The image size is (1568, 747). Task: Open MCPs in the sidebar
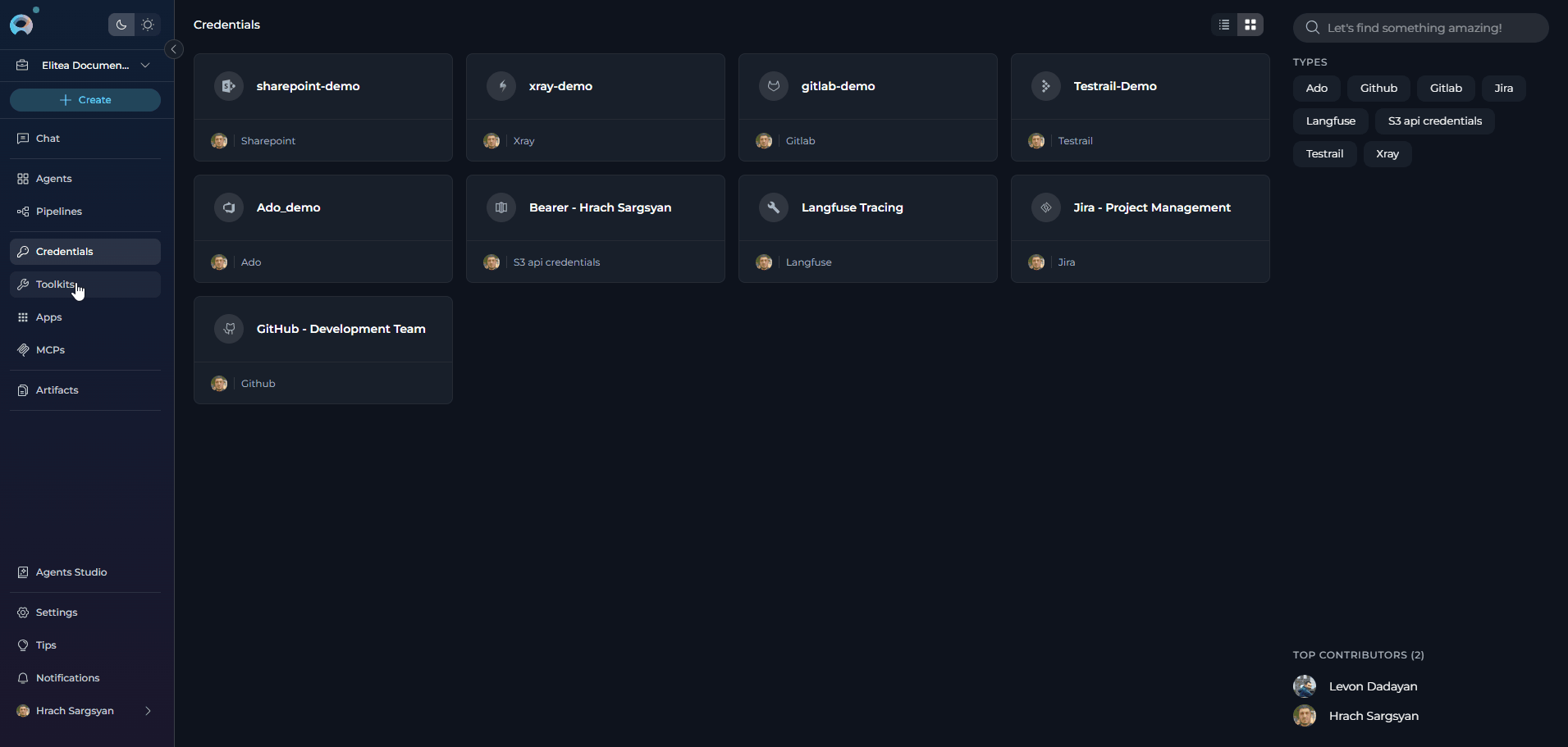tap(85, 350)
